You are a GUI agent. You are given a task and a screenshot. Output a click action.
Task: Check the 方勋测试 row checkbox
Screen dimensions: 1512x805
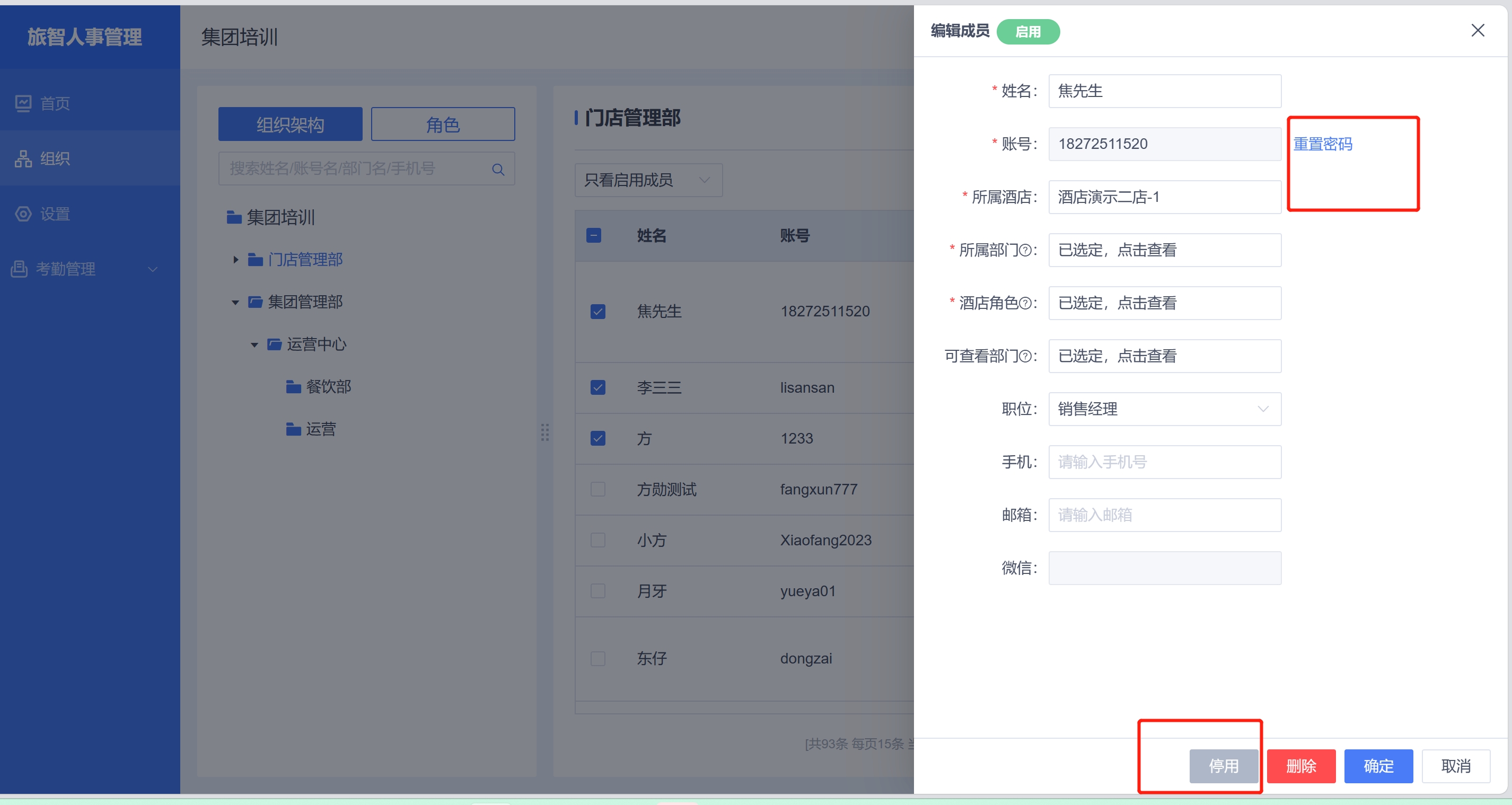point(597,489)
